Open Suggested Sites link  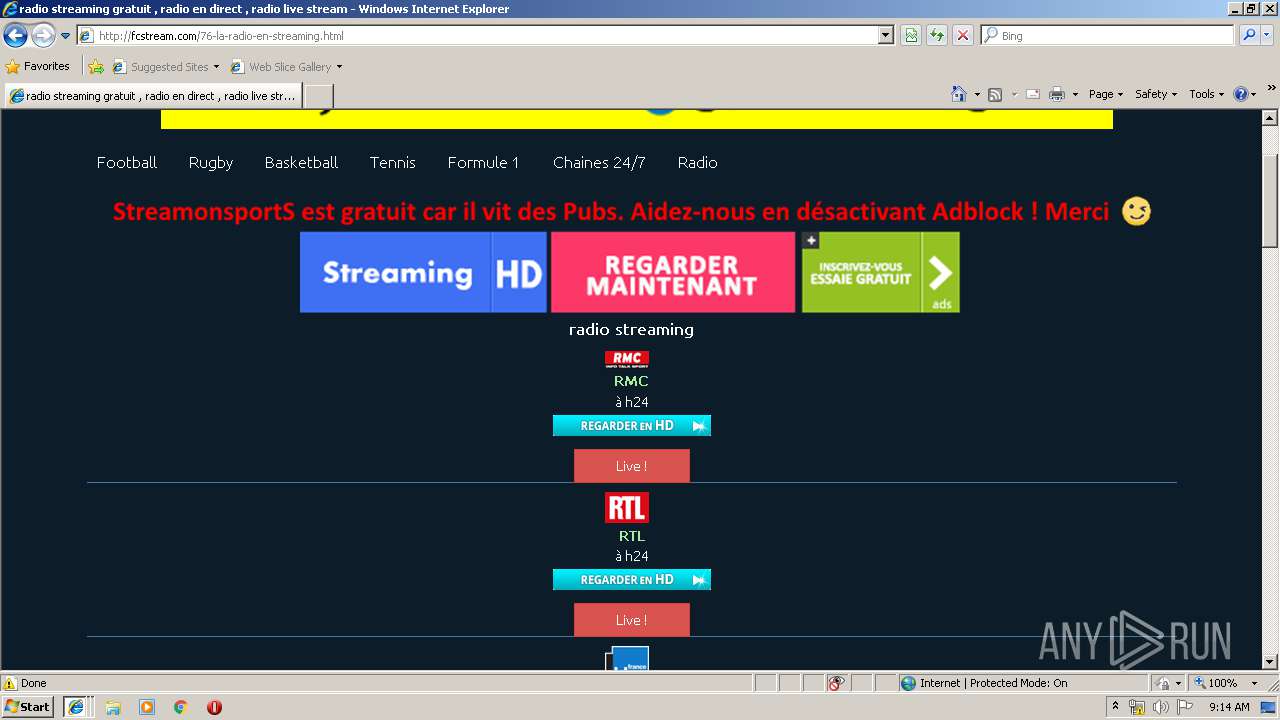165,67
